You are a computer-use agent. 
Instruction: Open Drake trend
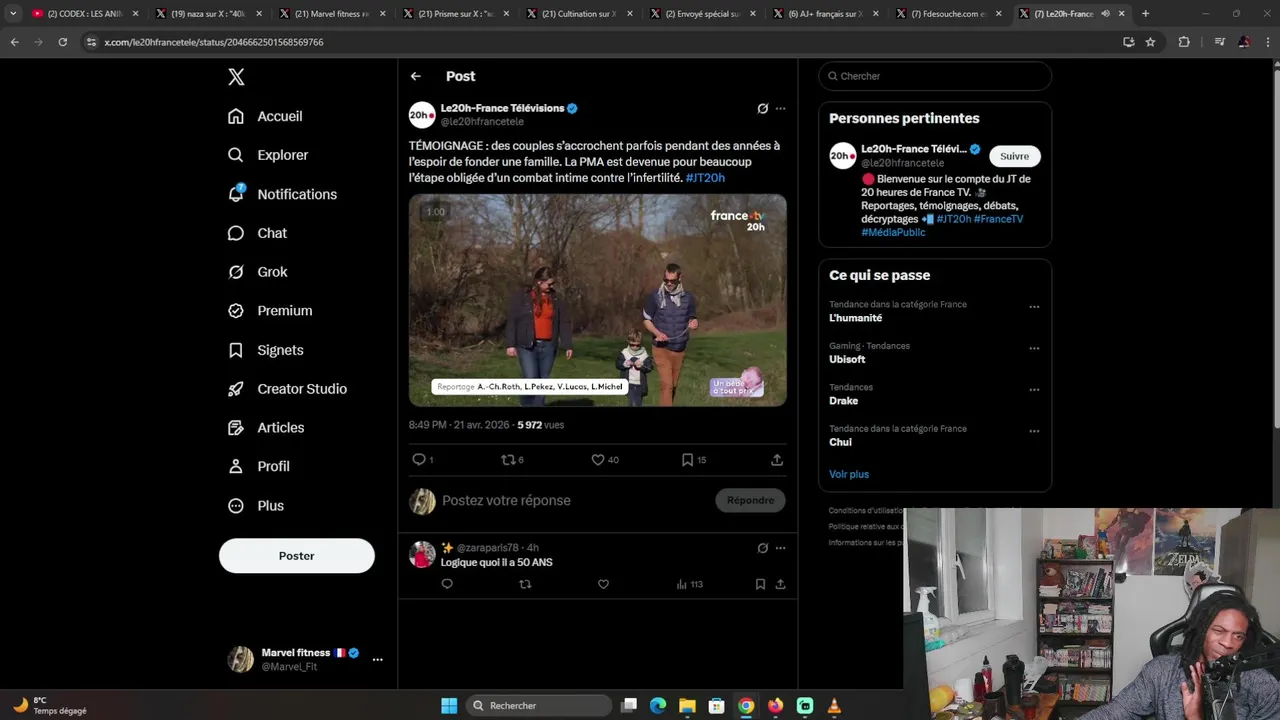coord(843,401)
